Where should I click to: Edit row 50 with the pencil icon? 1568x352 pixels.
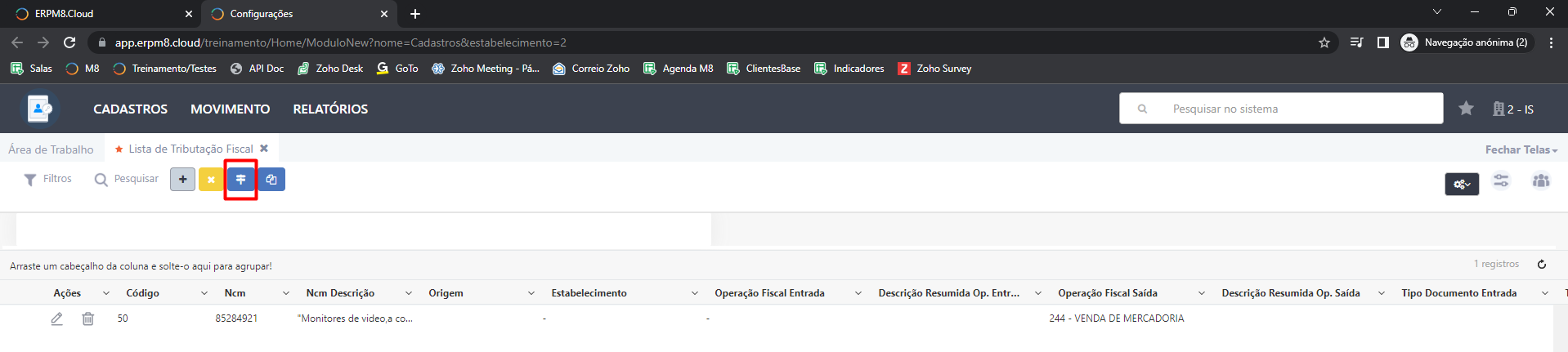tap(56, 319)
